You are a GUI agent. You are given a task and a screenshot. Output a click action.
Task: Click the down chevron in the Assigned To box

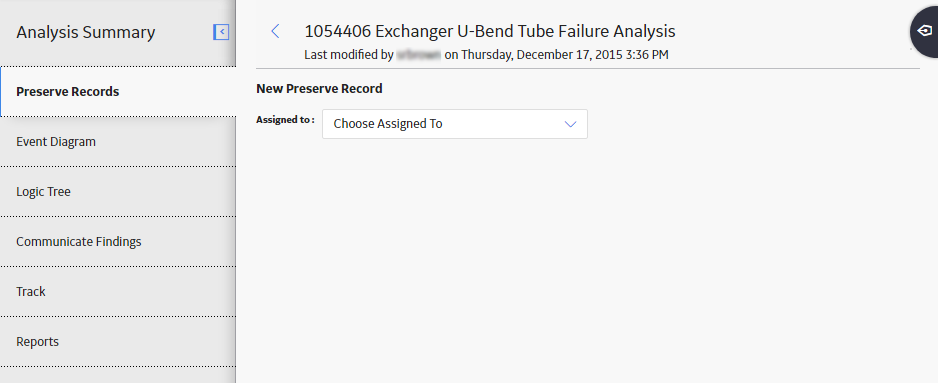coord(570,124)
